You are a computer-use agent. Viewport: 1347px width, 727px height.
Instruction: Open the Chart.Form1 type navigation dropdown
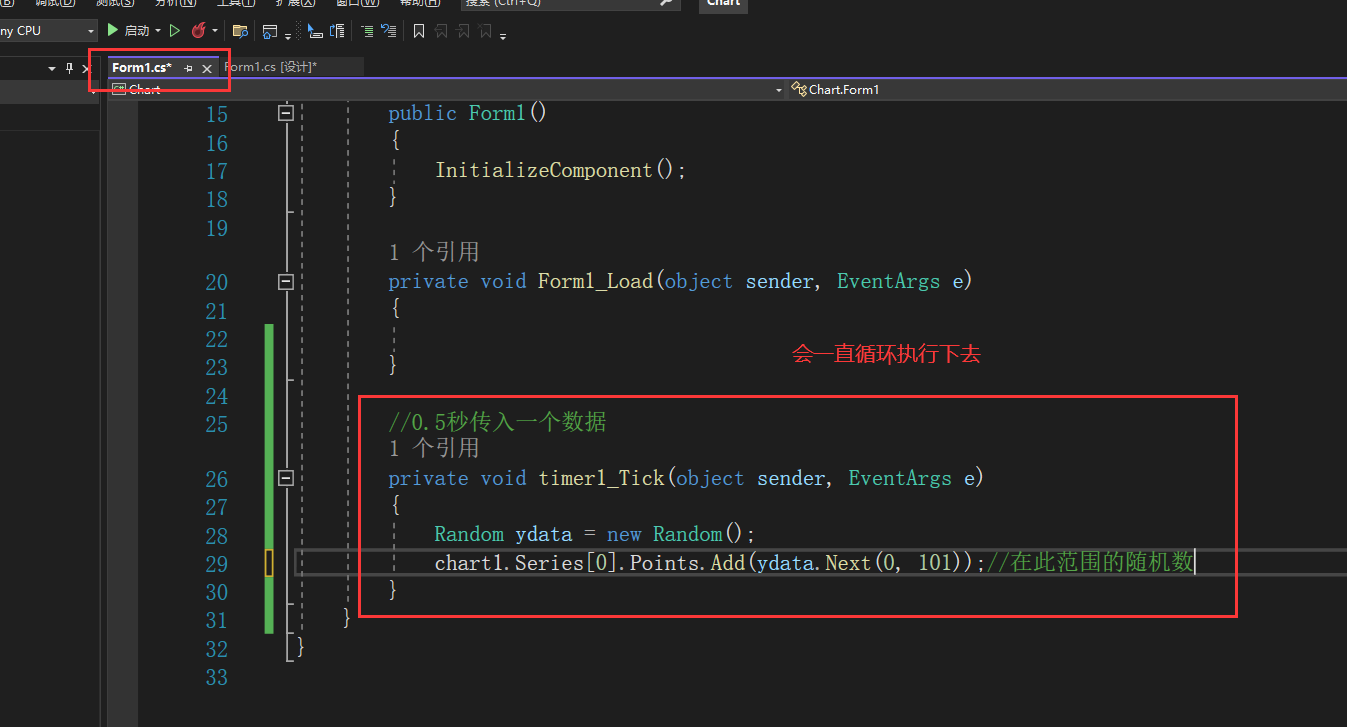(x=1067, y=89)
